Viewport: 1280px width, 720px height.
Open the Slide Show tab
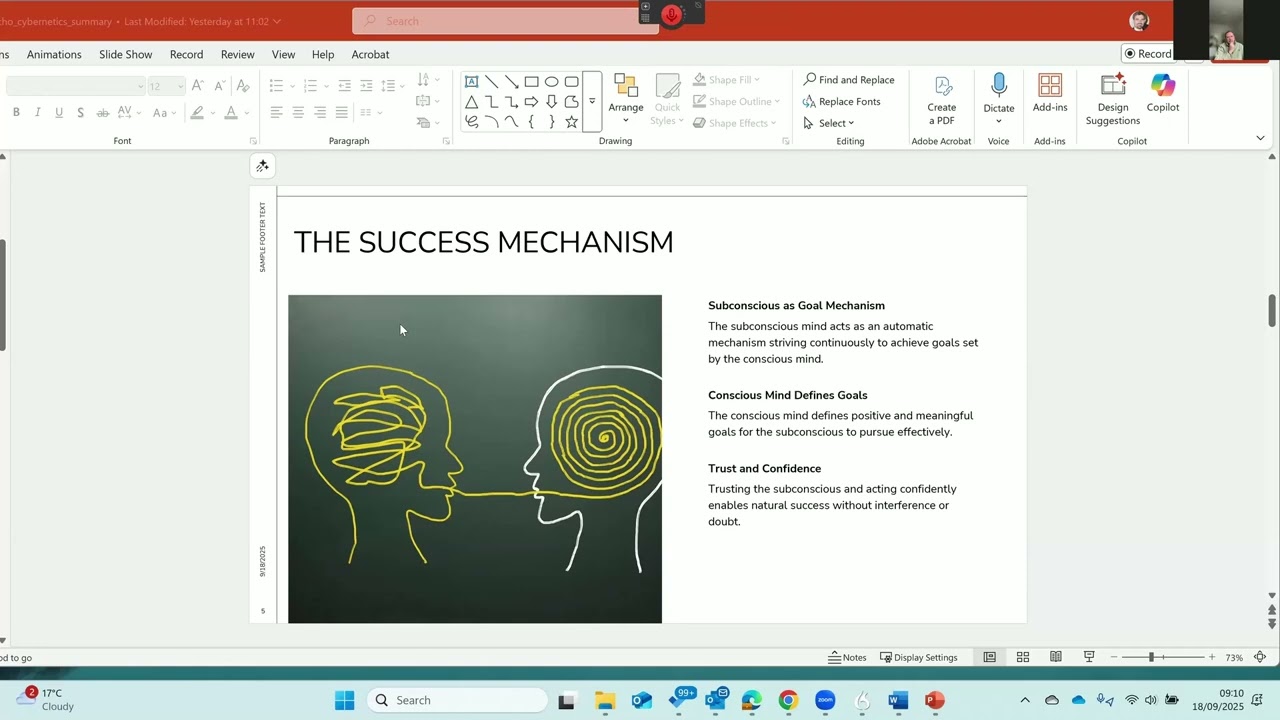click(x=126, y=54)
